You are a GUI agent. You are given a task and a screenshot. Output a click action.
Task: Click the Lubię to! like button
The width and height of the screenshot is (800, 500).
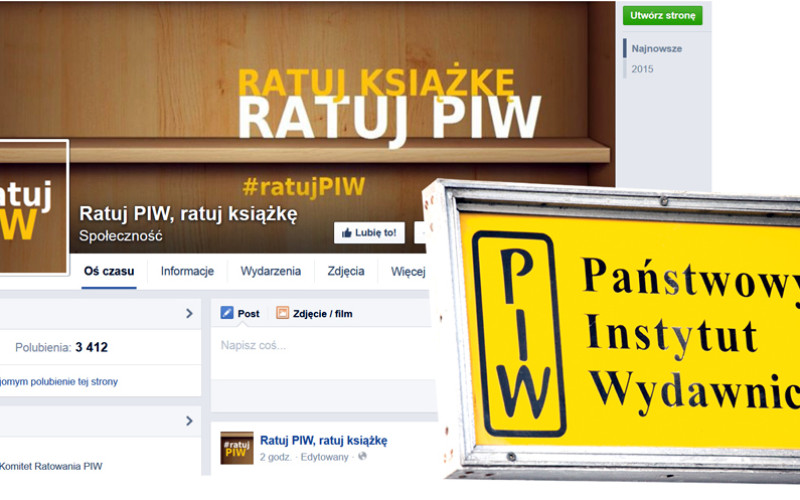[369, 233]
